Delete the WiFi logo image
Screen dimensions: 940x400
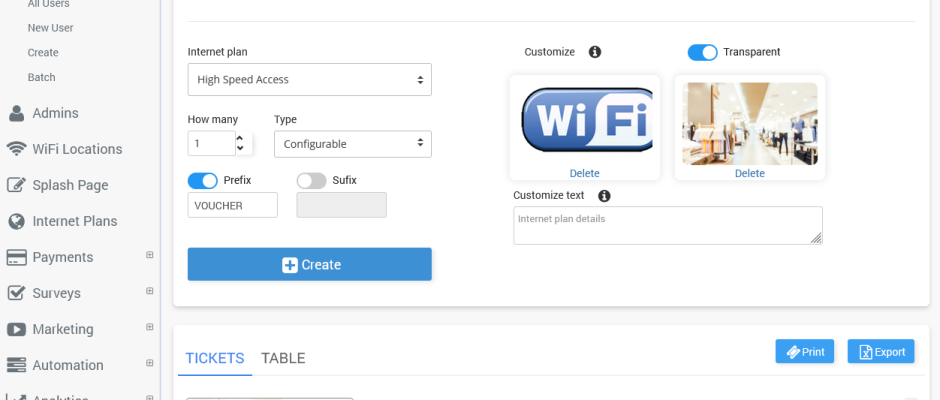point(585,173)
